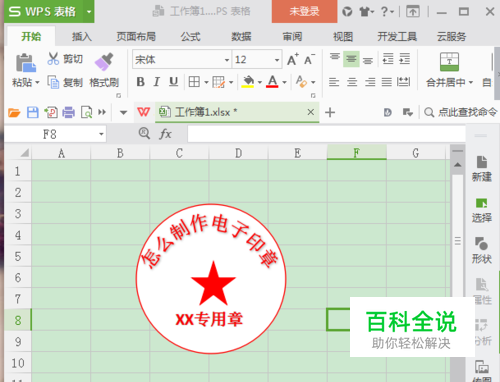This screenshot has height=382, width=500.
Task: Click the Cut scissors icon
Action: pos(53,59)
